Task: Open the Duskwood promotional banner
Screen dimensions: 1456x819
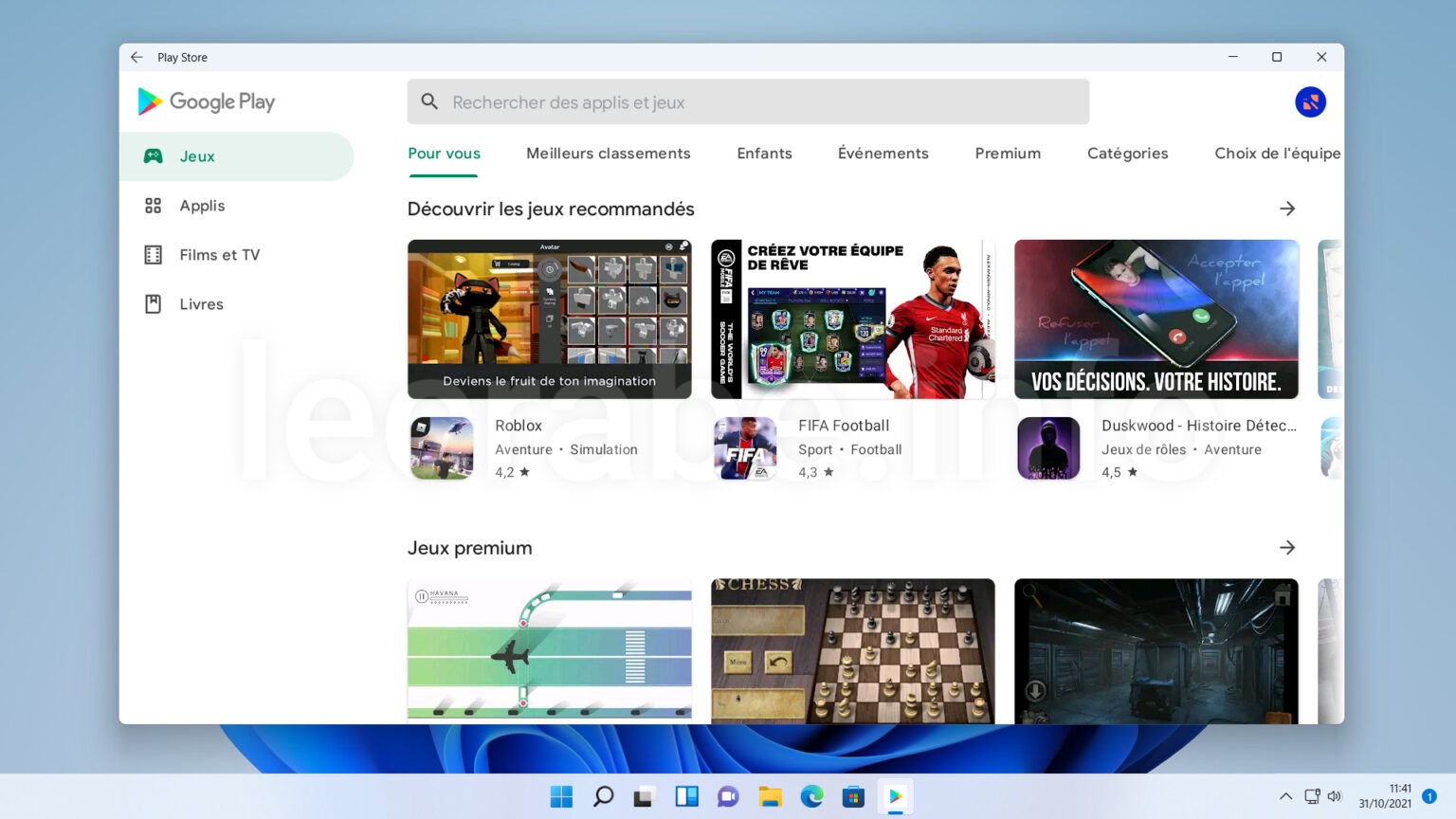Action: (x=1156, y=319)
